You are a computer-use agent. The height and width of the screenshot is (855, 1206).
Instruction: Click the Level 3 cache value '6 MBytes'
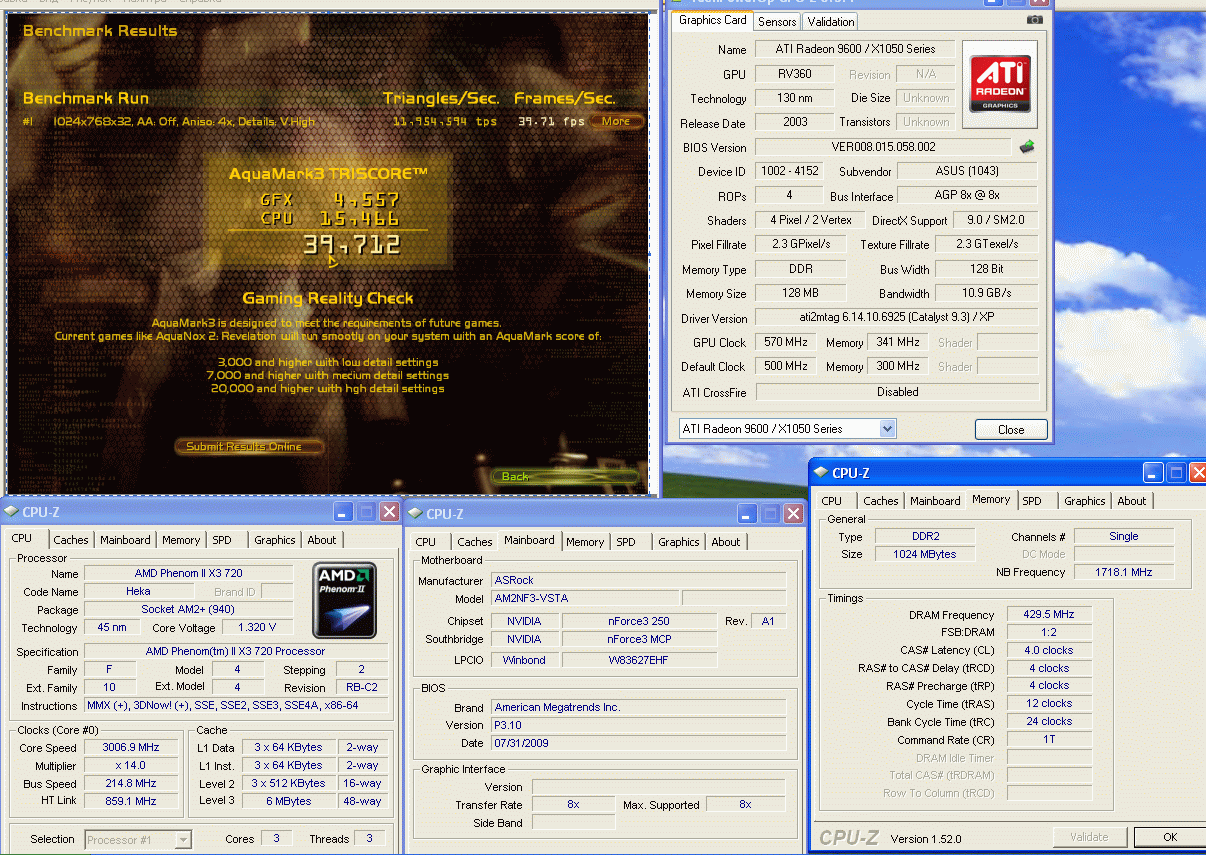(288, 802)
